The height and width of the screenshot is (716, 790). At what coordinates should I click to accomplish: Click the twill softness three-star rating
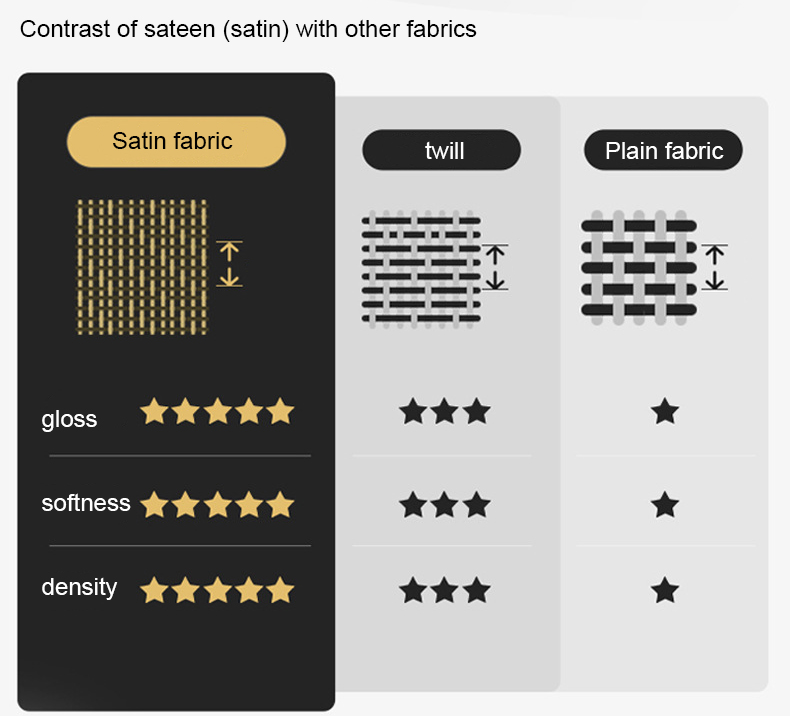pyautogui.click(x=445, y=505)
